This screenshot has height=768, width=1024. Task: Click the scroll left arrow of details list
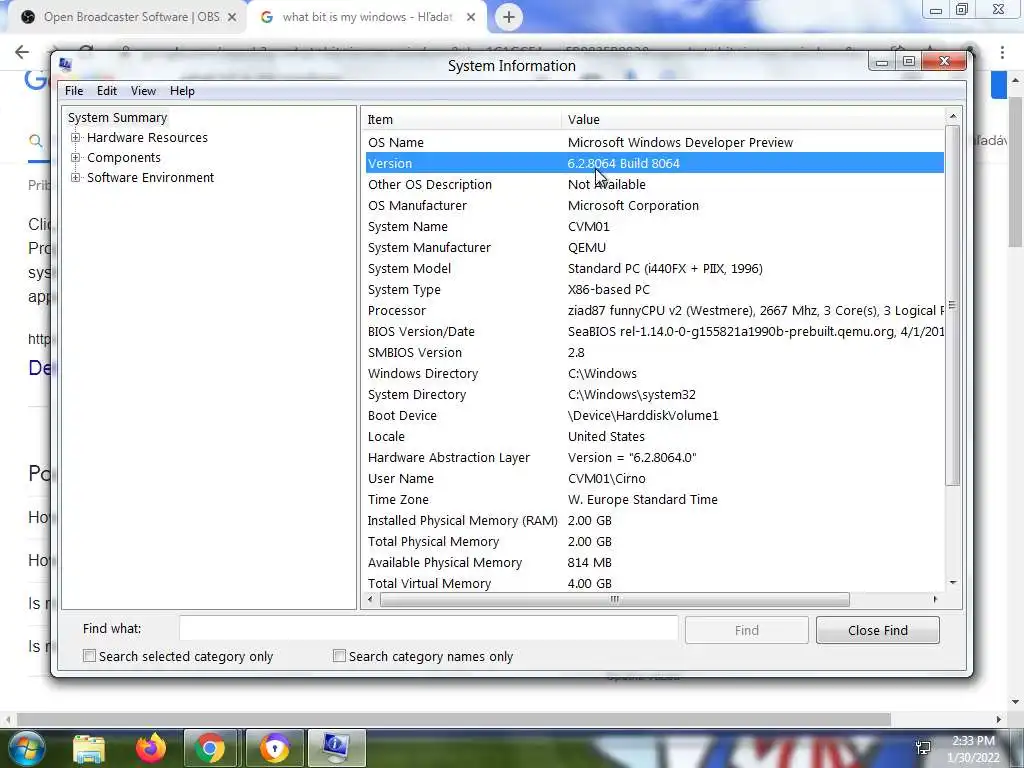(x=370, y=600)
